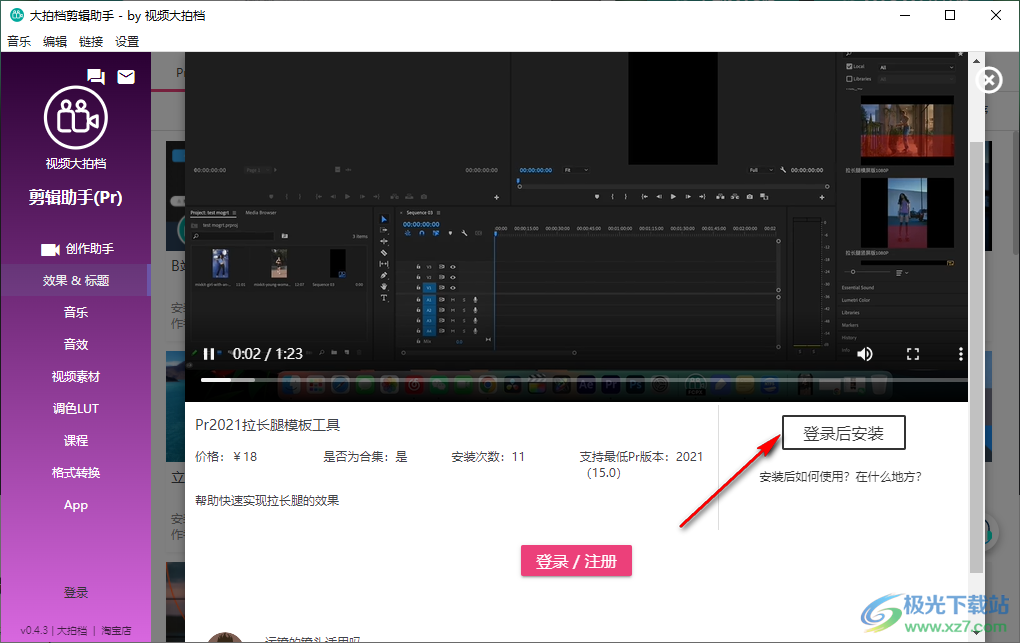Open 调色LUT in the sidebar
The width and height of the screenshot is (1020, 643).
[x=76, y=408]
